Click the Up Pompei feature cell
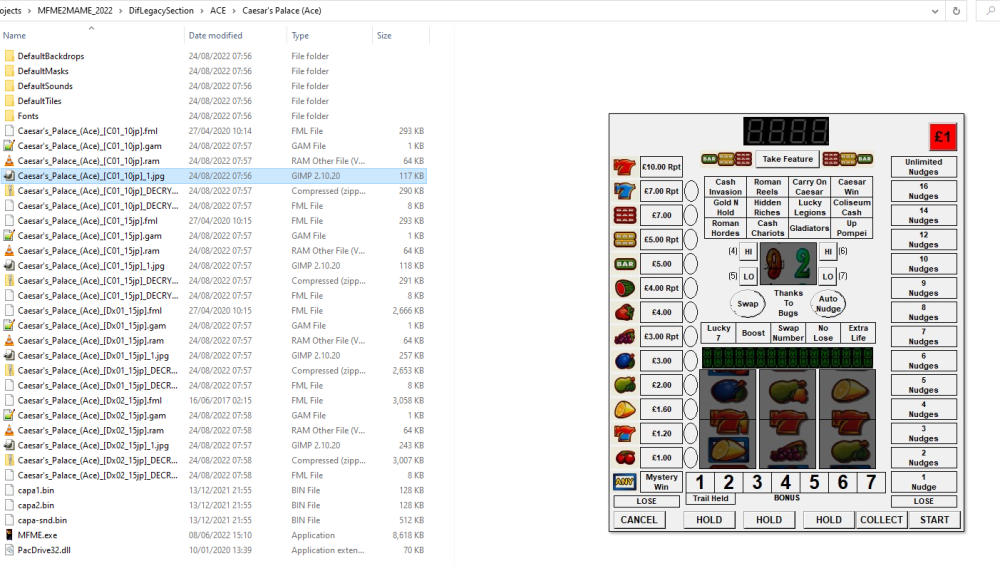1000x566 pixels. [x=851, y=228]
